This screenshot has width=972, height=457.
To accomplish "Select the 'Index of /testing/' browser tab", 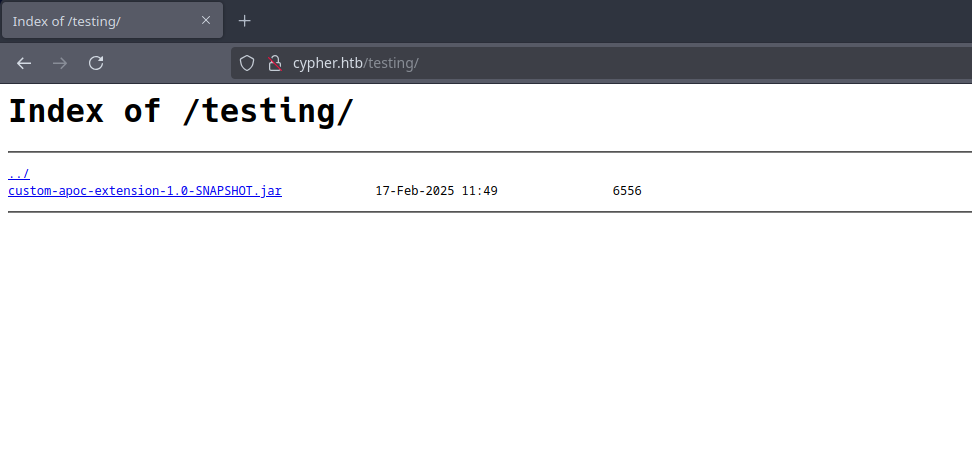I will click(x=90, y=21).
